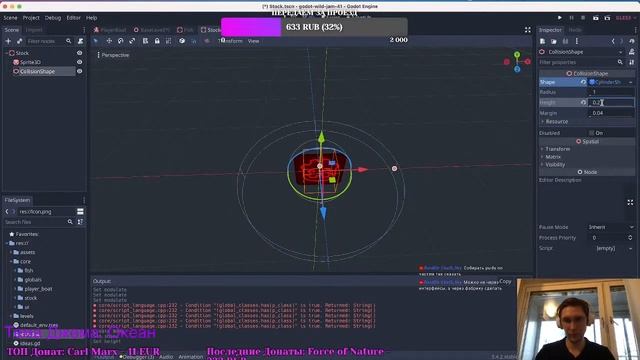Switch to the Import dock tab
The height and width of the screenshot is (360, 640).
coord(34,30)
